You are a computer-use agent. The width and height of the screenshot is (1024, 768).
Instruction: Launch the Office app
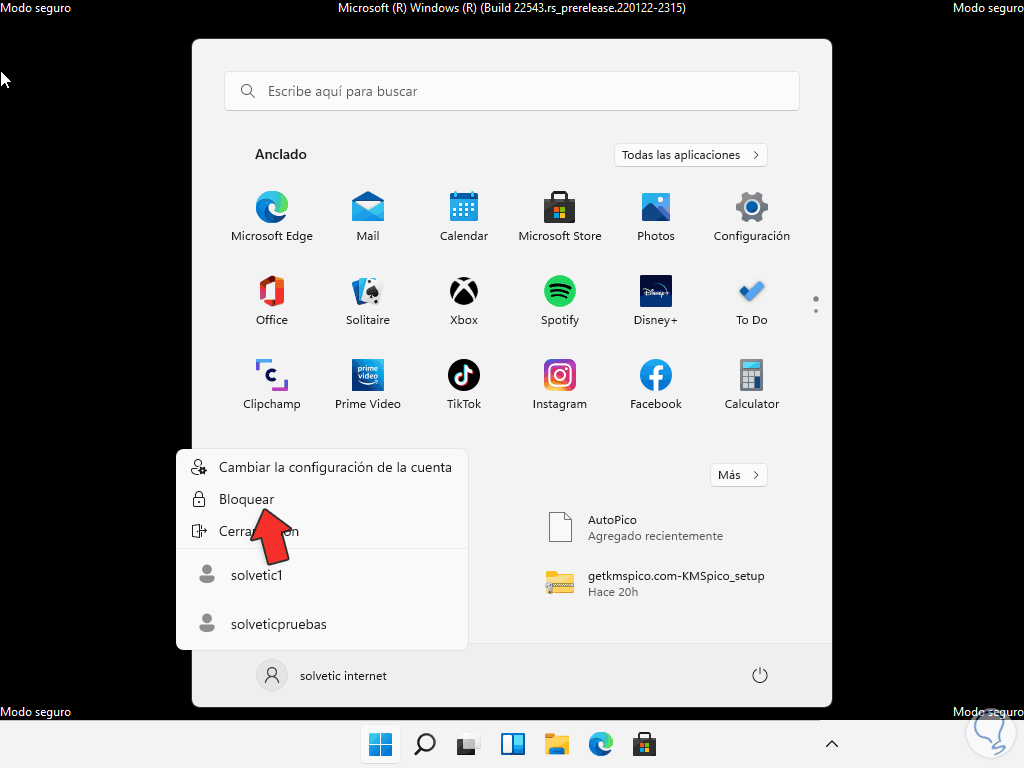pyautogui.click(x=272, y=300)
